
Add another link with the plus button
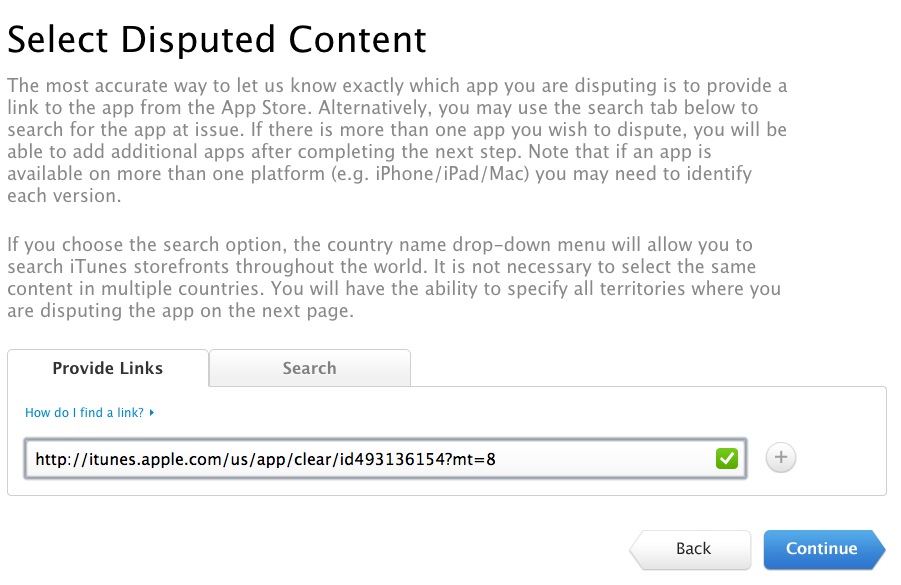pyautogui.click(x=781, y=458)
